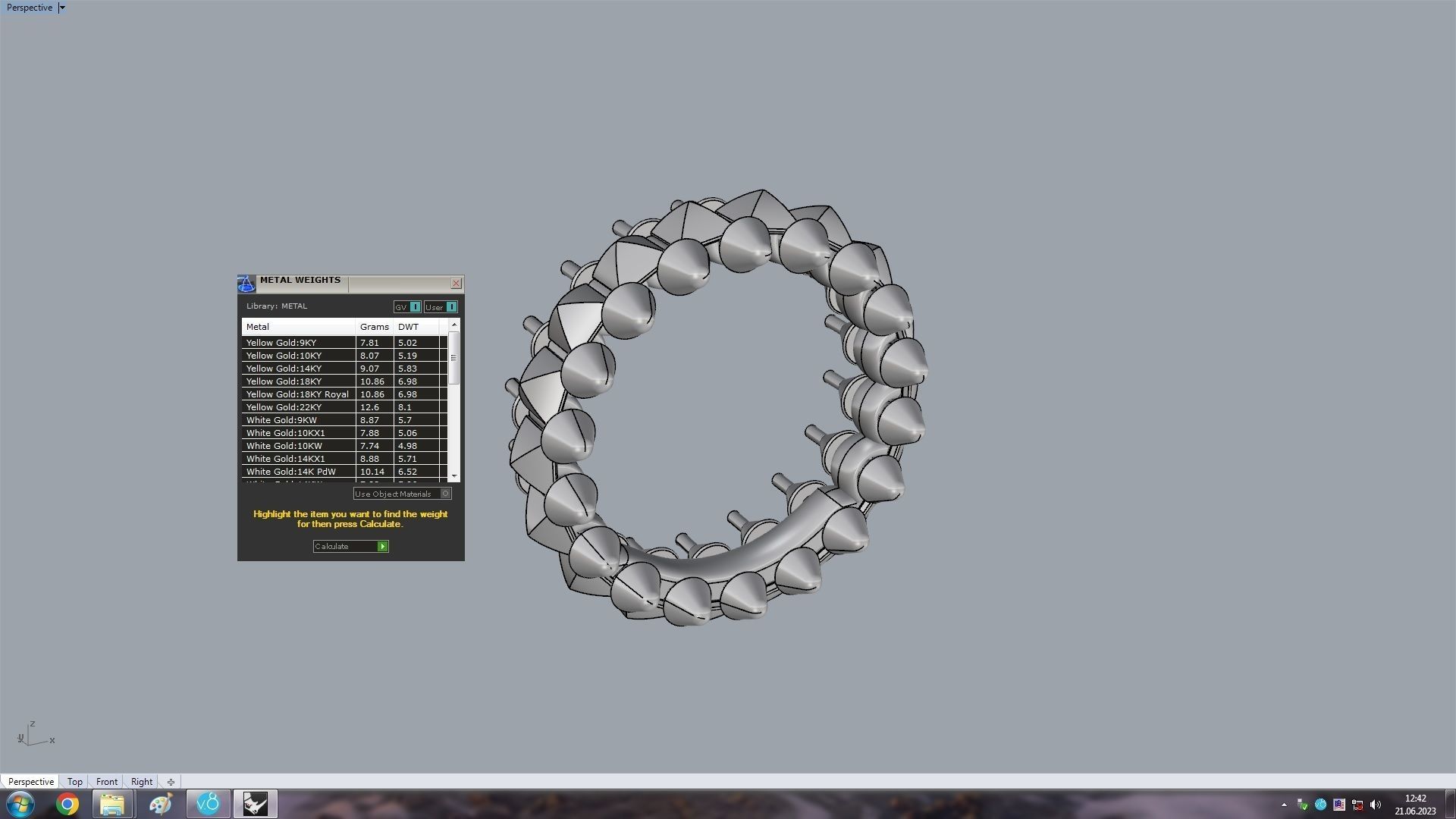
Task: Toggle the User library switch
Action: tap(451, 307)
